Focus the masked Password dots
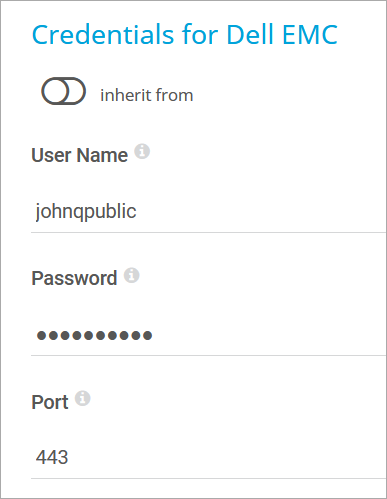 94,335
